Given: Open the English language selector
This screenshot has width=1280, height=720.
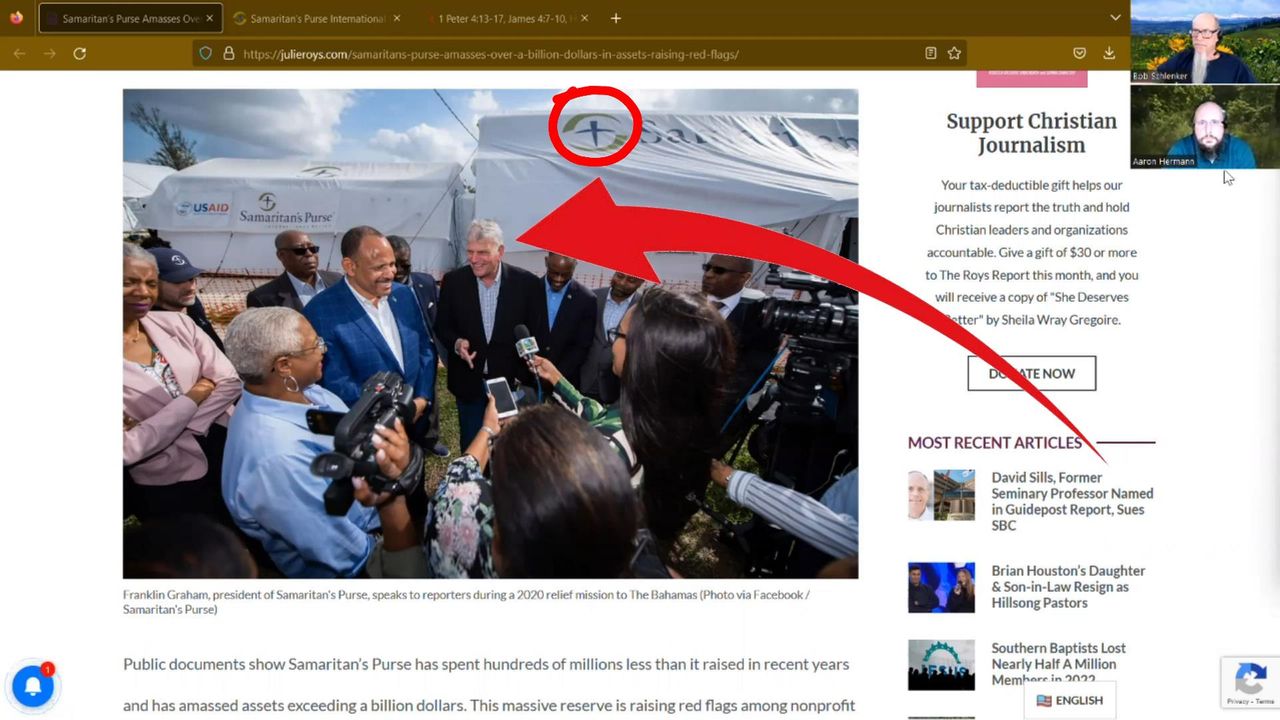Looking at the screenshot, I should pos(1069,700).
